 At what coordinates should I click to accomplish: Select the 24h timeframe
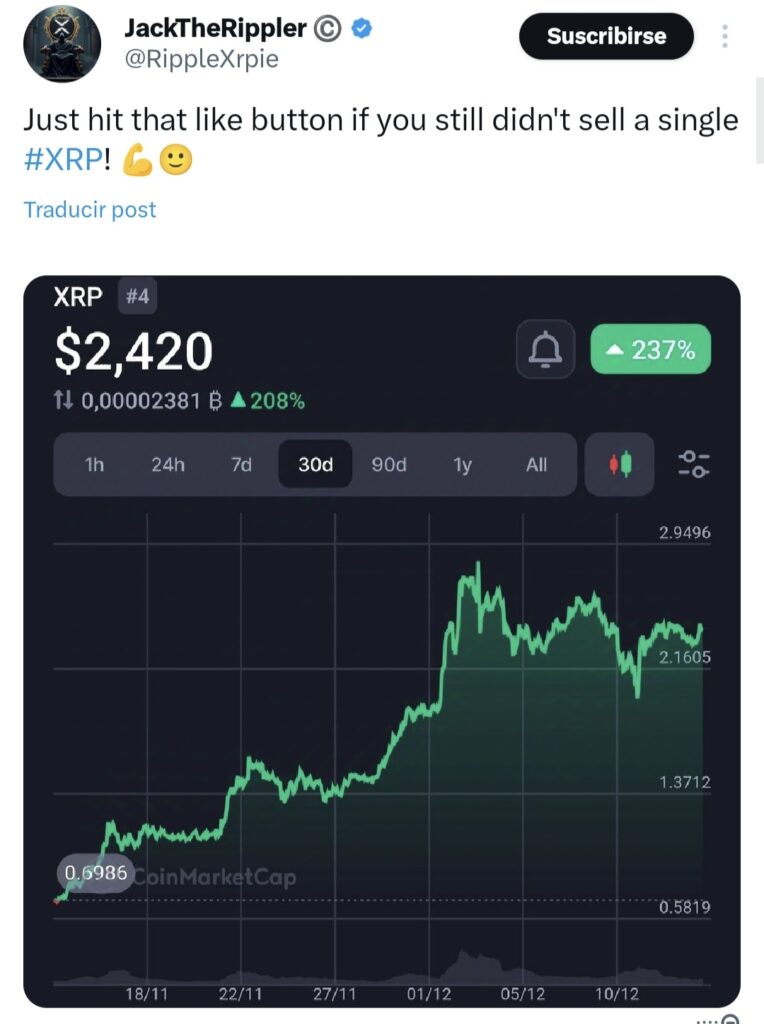click(x=168, y=465)
